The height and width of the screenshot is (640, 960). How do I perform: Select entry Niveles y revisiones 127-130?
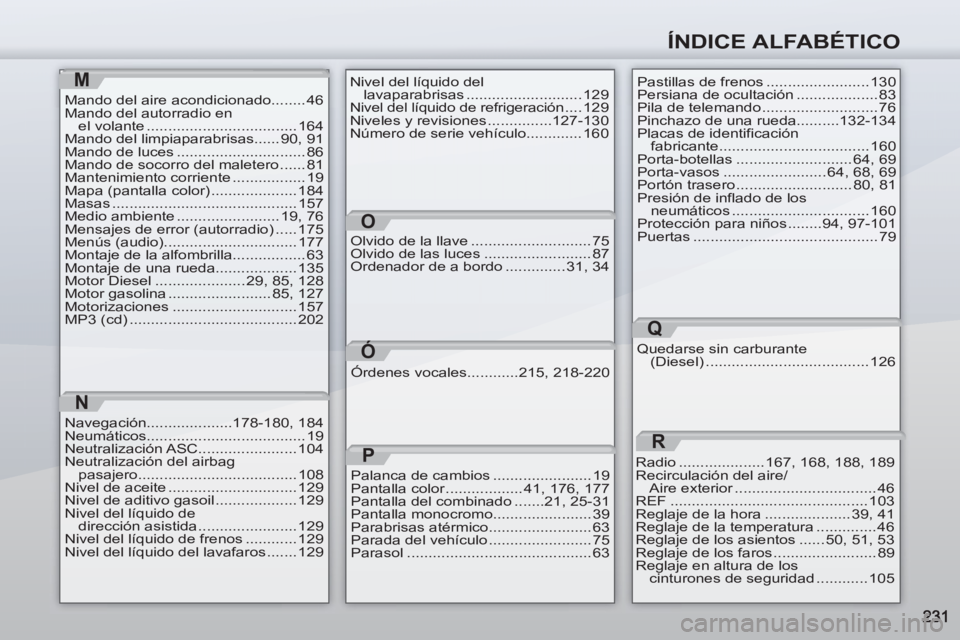click(x=479, y=121)
